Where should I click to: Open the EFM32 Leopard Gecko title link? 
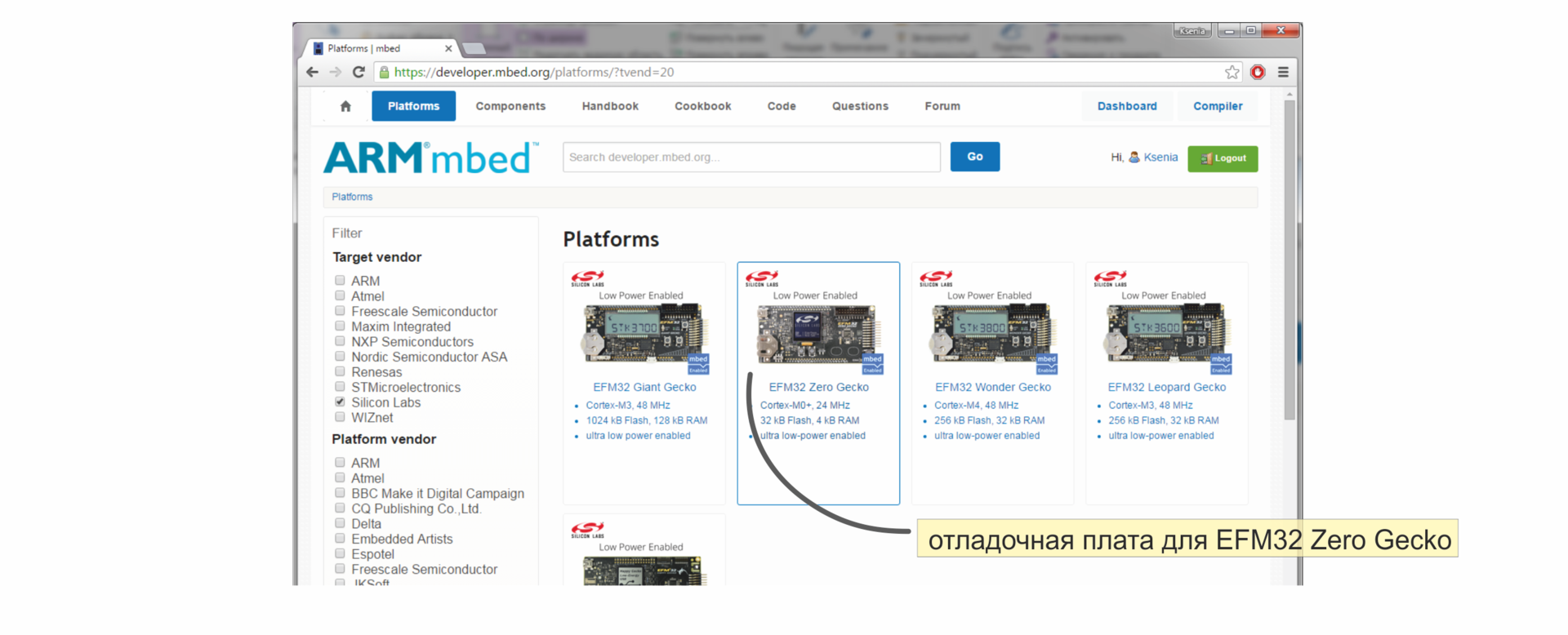[1167, 387]
